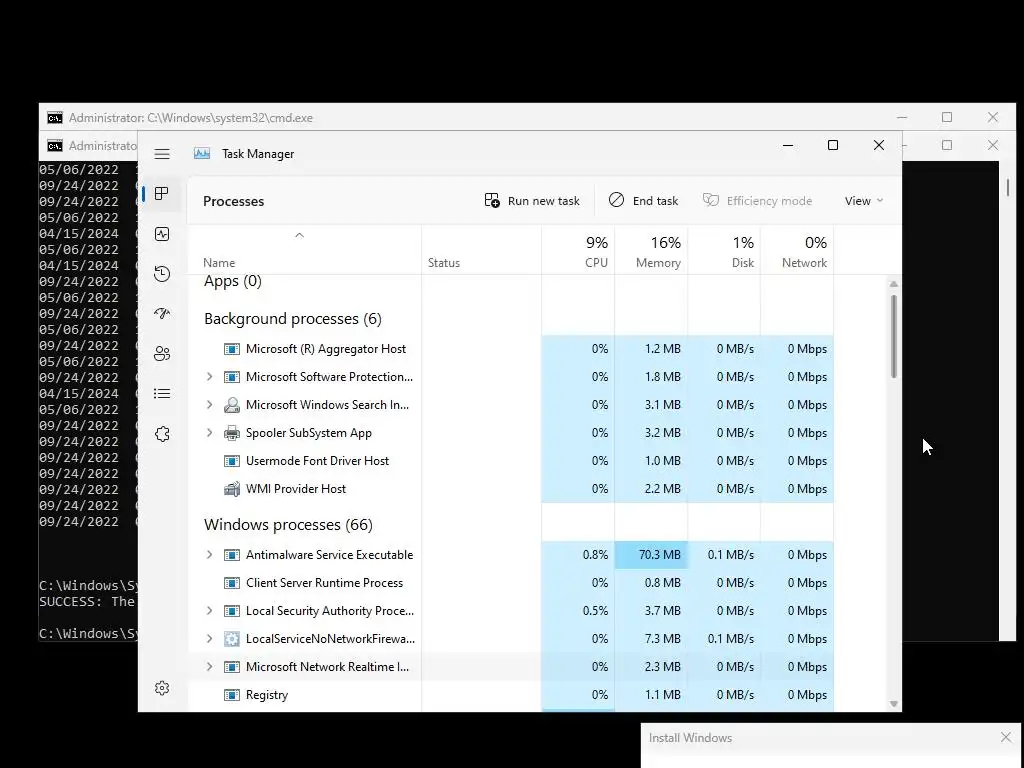Select the Registry process row name
Screen dimensions: 1024x768
[266, 695]
